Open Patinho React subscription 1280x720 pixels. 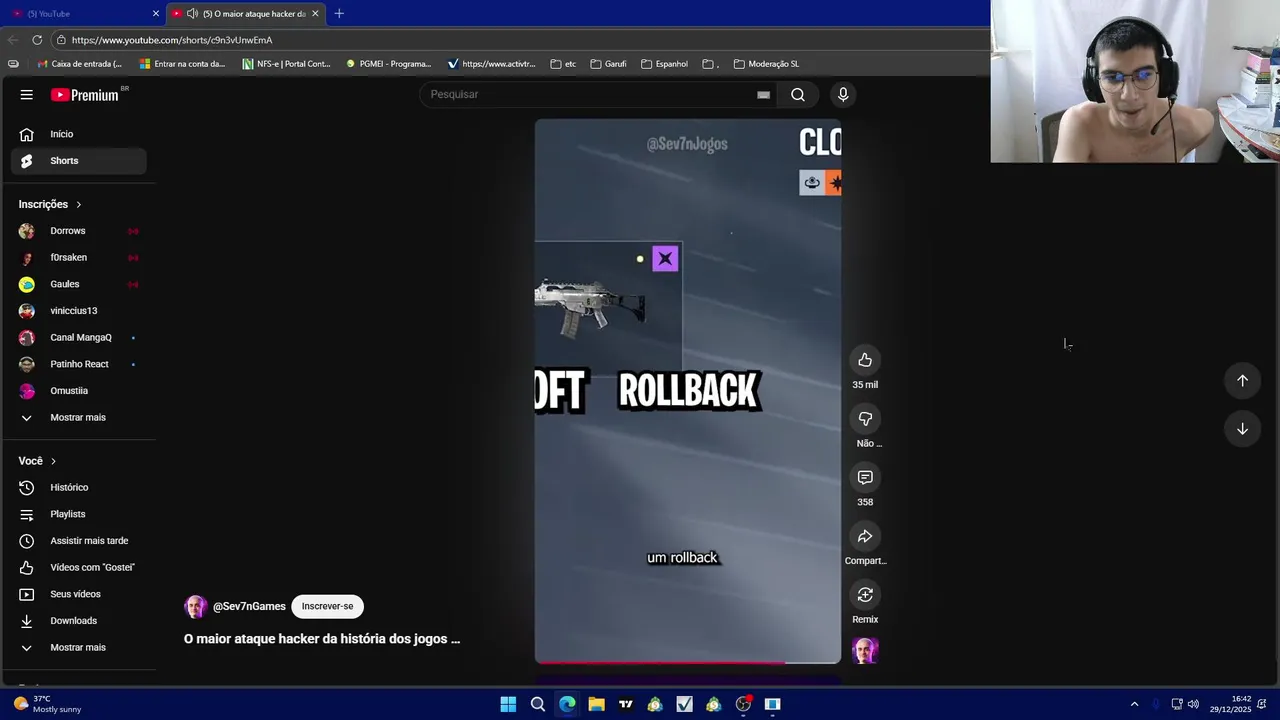pos(79,364)
